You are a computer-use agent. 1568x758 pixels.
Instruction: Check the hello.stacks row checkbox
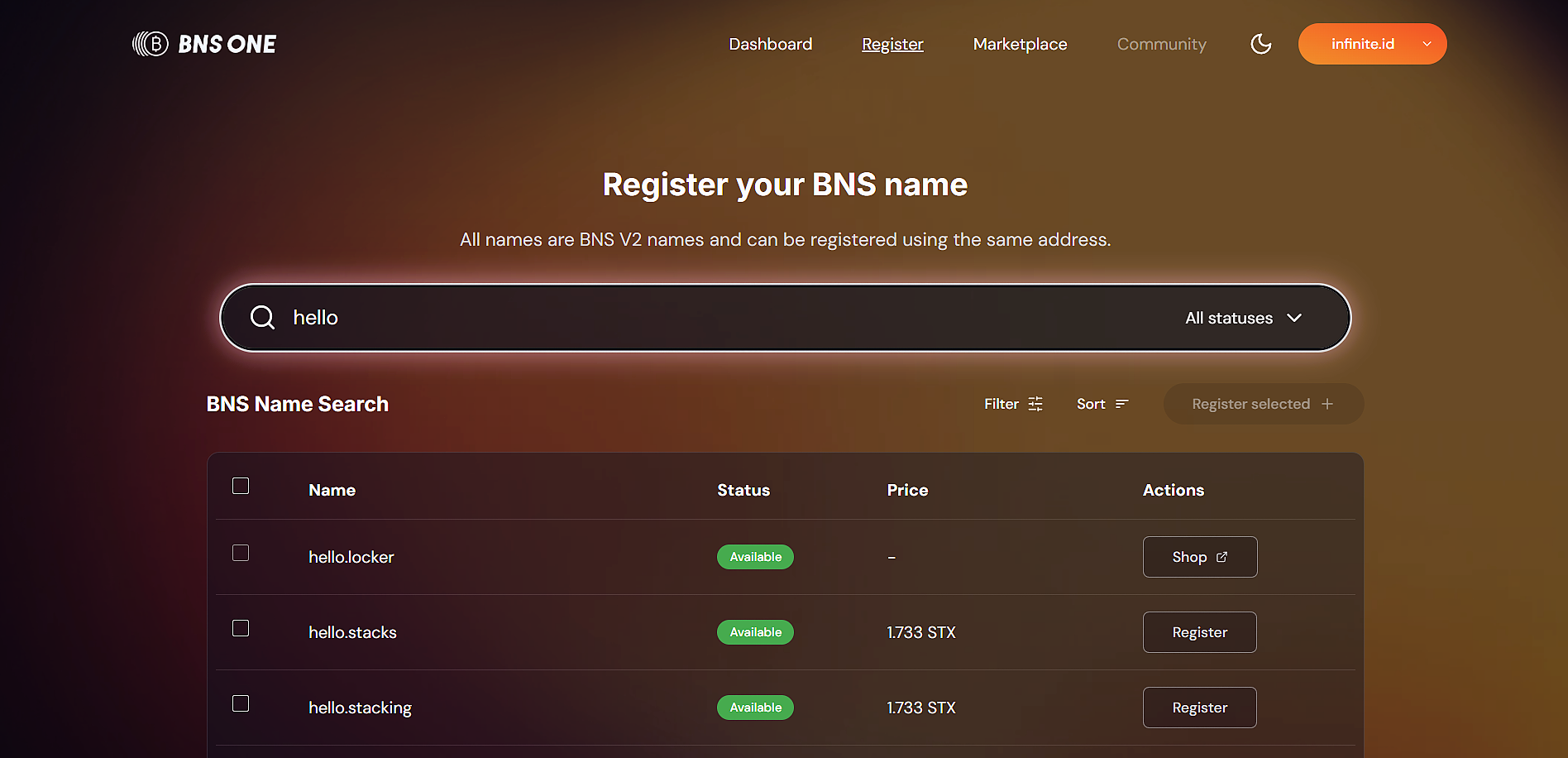[x=241, y=628]
